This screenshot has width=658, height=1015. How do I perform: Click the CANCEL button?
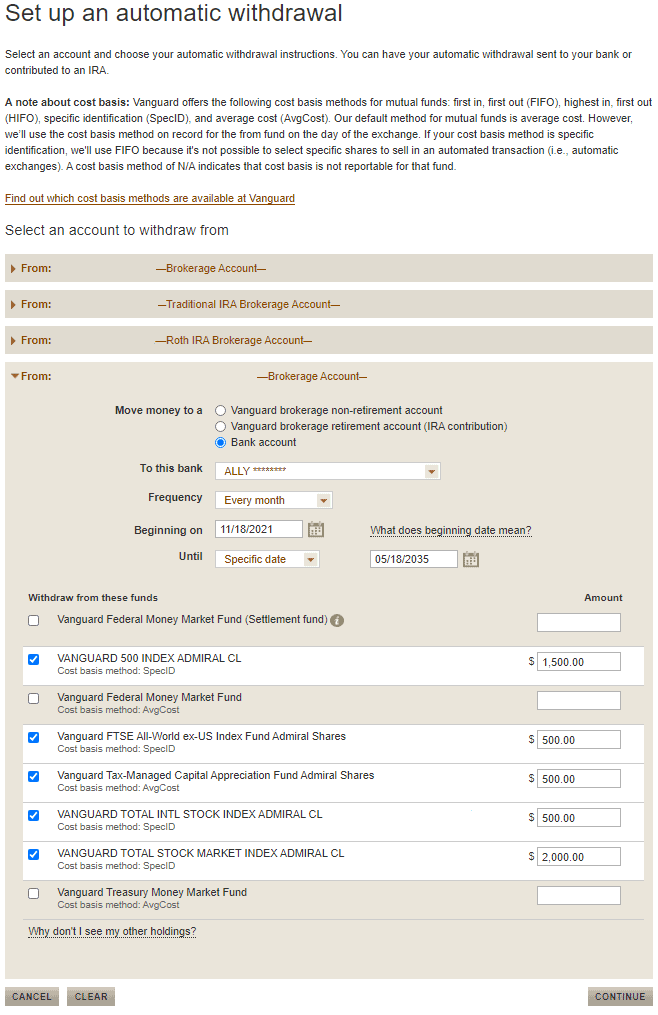[32, 996]
